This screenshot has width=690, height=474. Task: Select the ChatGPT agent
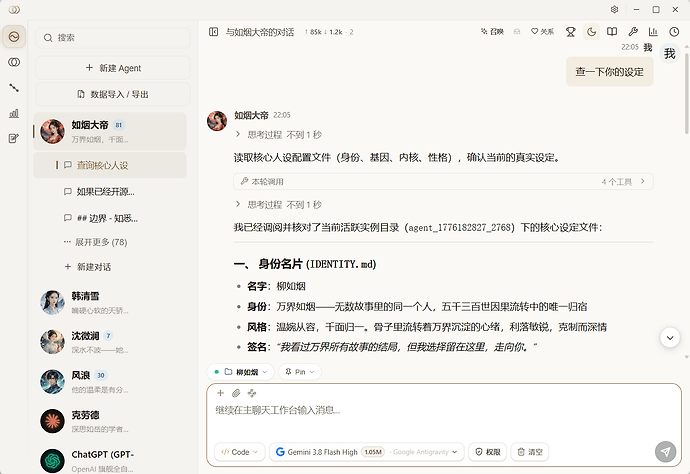[110, 460]
